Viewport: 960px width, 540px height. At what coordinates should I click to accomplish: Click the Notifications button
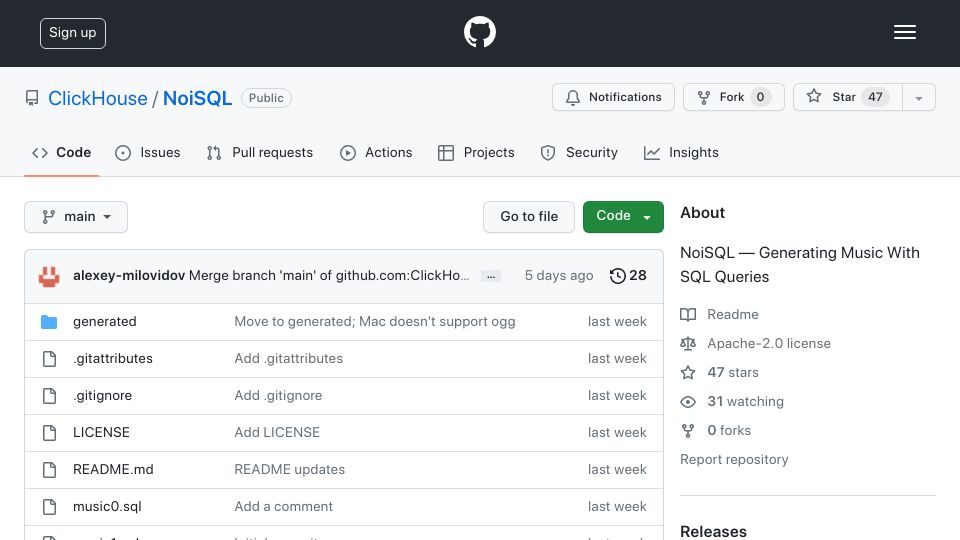pyautogui.click(x=613, y=97)
